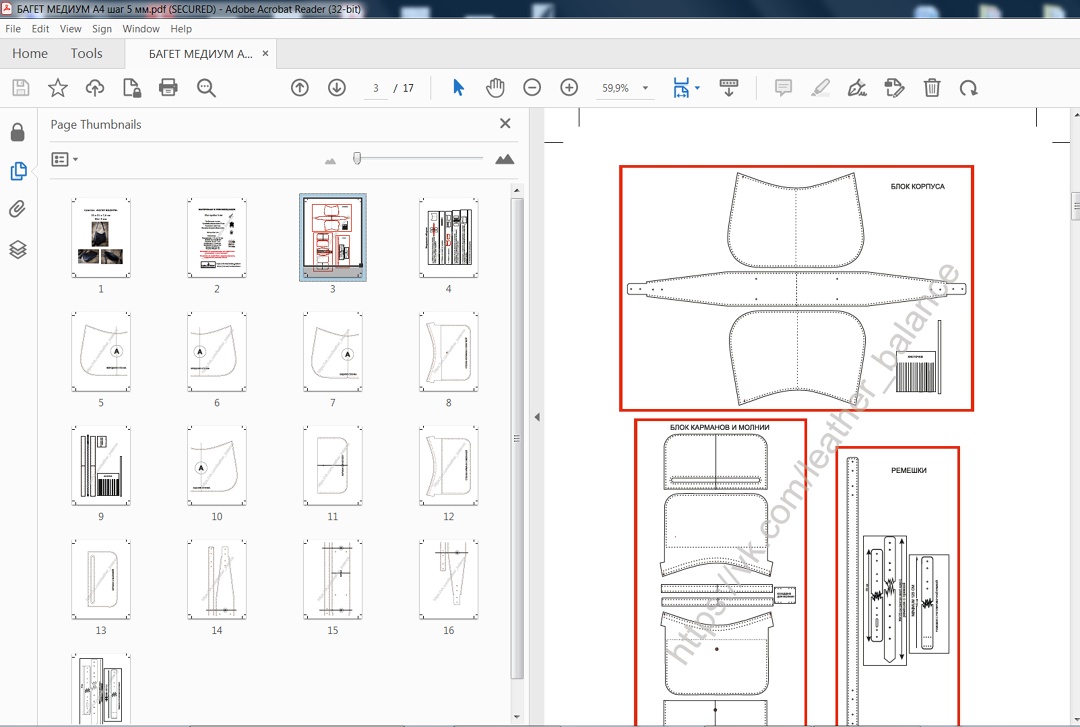Activate the arrow Selection tool
This screenshot has height=727, width=1080.
[458, 88]
